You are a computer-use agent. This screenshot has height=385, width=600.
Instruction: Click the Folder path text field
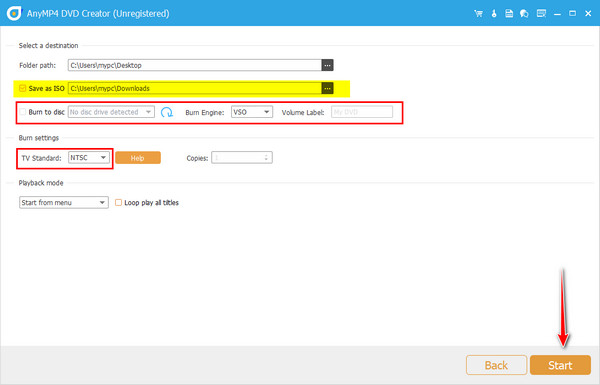pyautogui.click(x=195, y=65)
